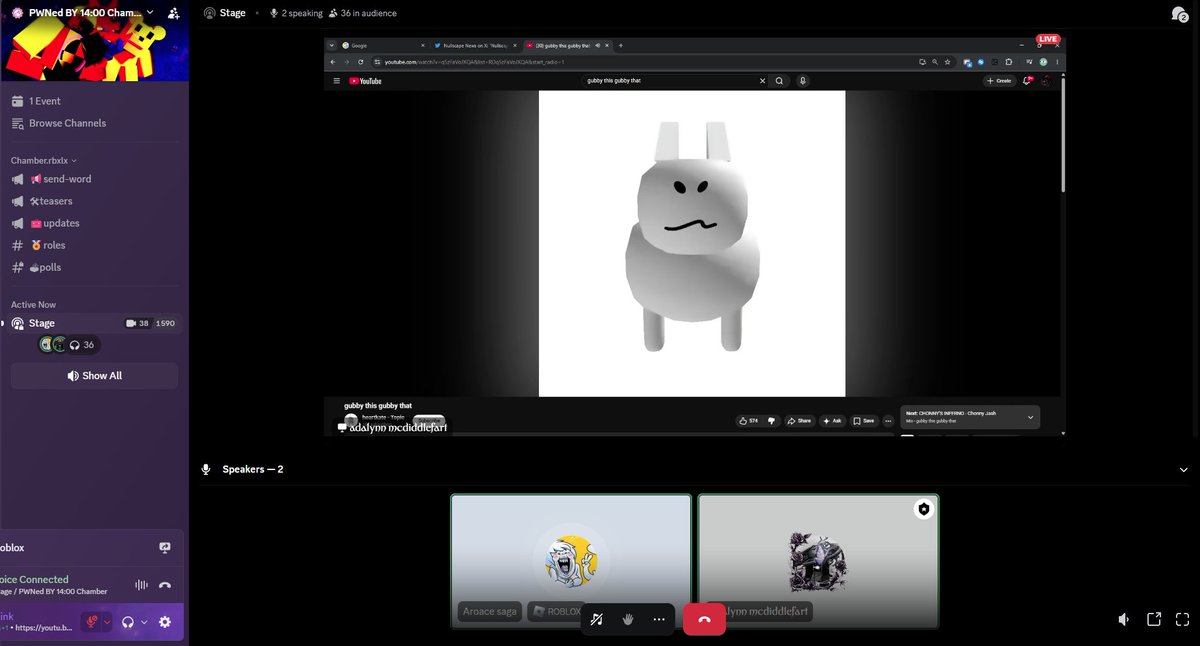Open the more options ellipsis in call controls

[659, 619]
